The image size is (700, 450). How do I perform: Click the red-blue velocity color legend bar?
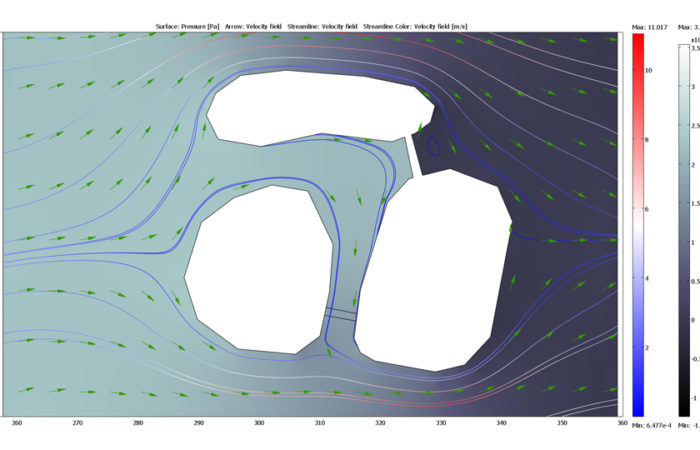[637, 220]
